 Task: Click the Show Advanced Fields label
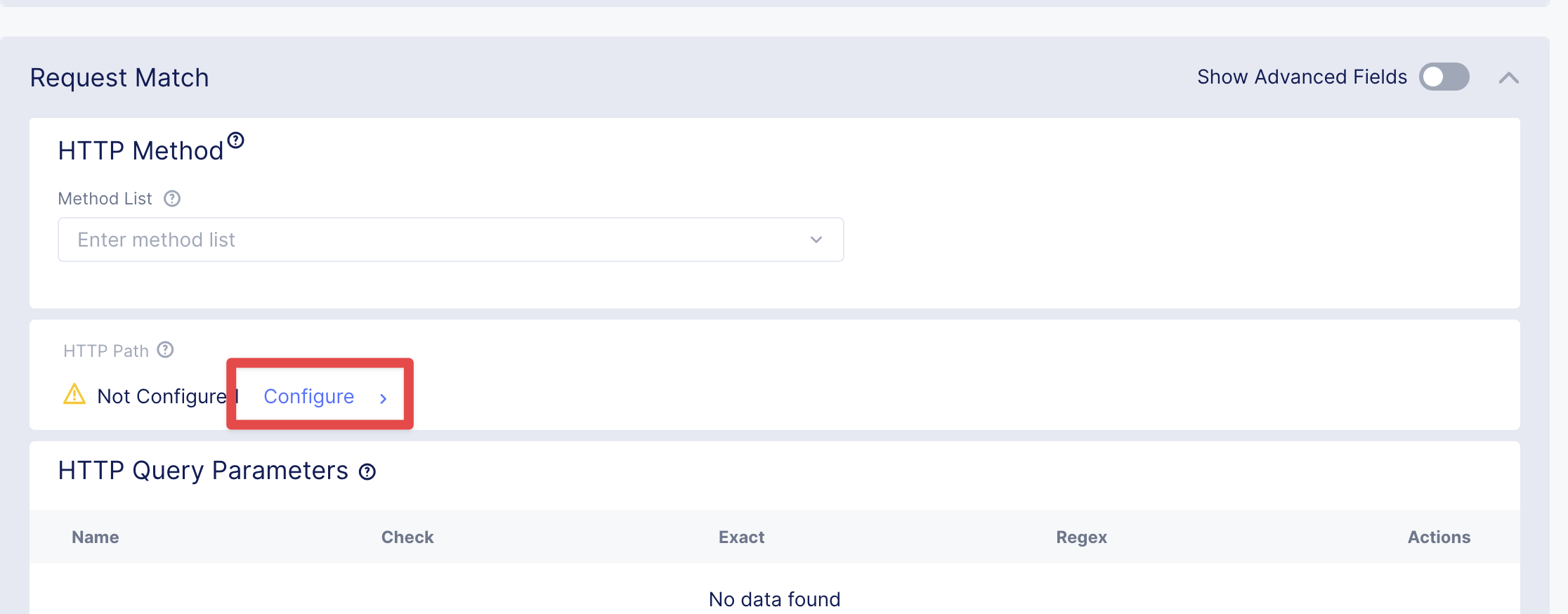coord(1302,77)
